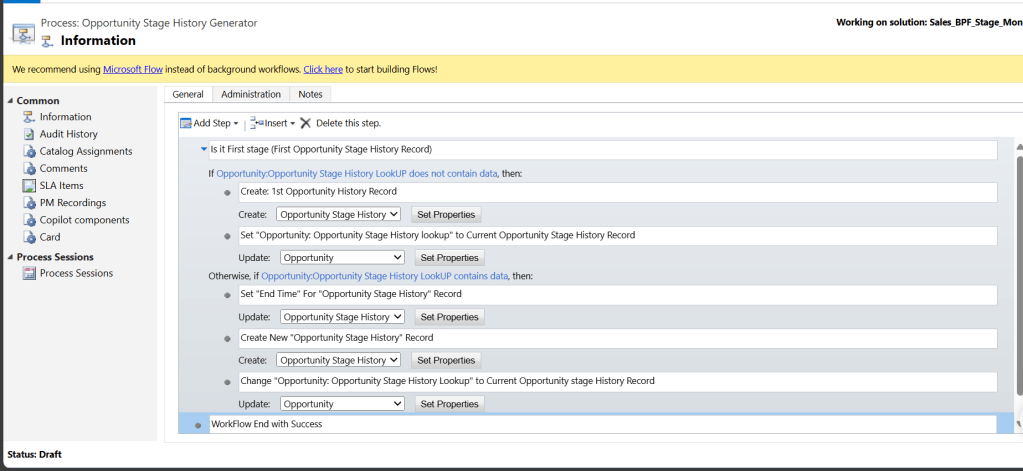Open the Information page link
The image size is (1023, 471).
click(x=65, y=117)
